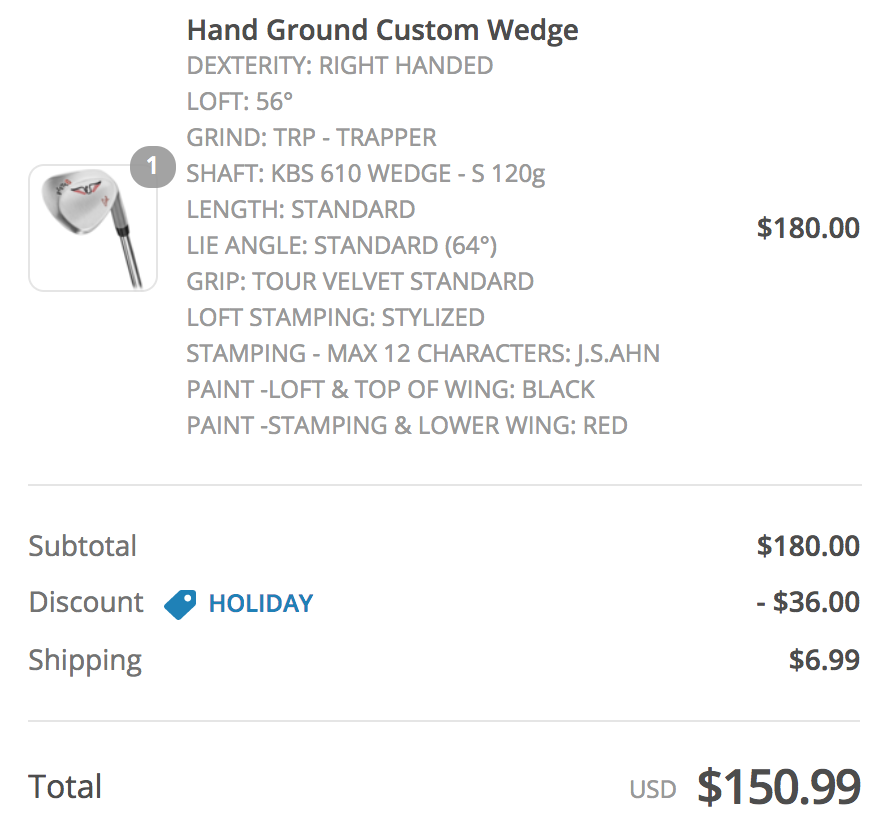Click the quantity badge showing 1

pos(152,167)
